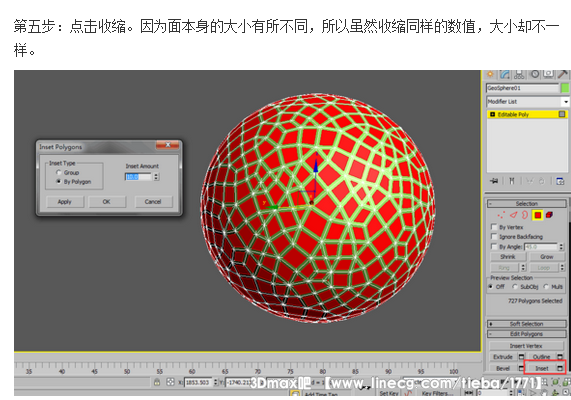Select Vertex sub-object level

501,215
